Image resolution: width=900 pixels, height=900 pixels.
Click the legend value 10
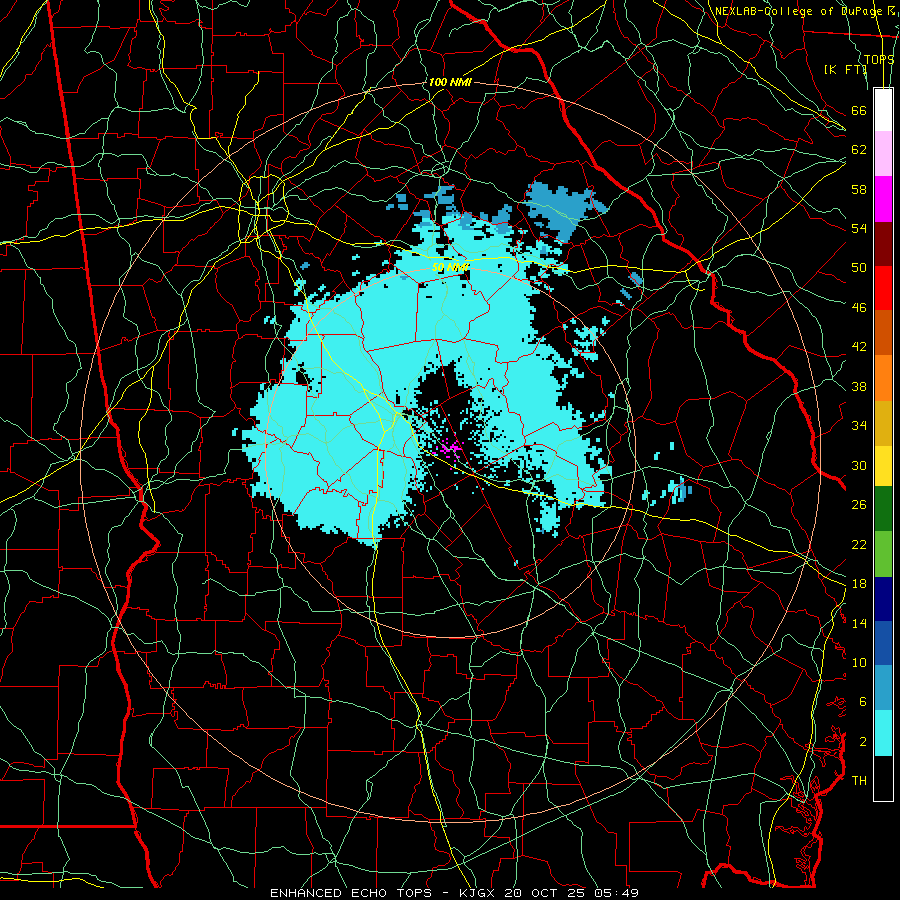pyautogui.click(x=859, y=662)
